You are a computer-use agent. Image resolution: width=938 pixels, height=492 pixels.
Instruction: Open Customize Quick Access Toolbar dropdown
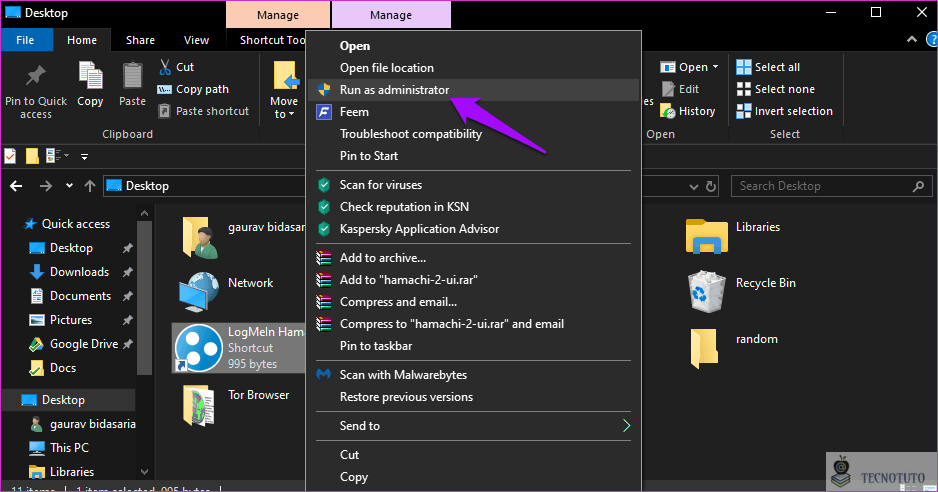(84, 157)
